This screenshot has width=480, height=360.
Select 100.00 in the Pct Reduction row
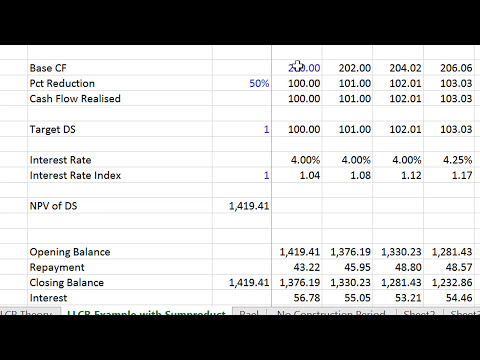pos(297,83)
